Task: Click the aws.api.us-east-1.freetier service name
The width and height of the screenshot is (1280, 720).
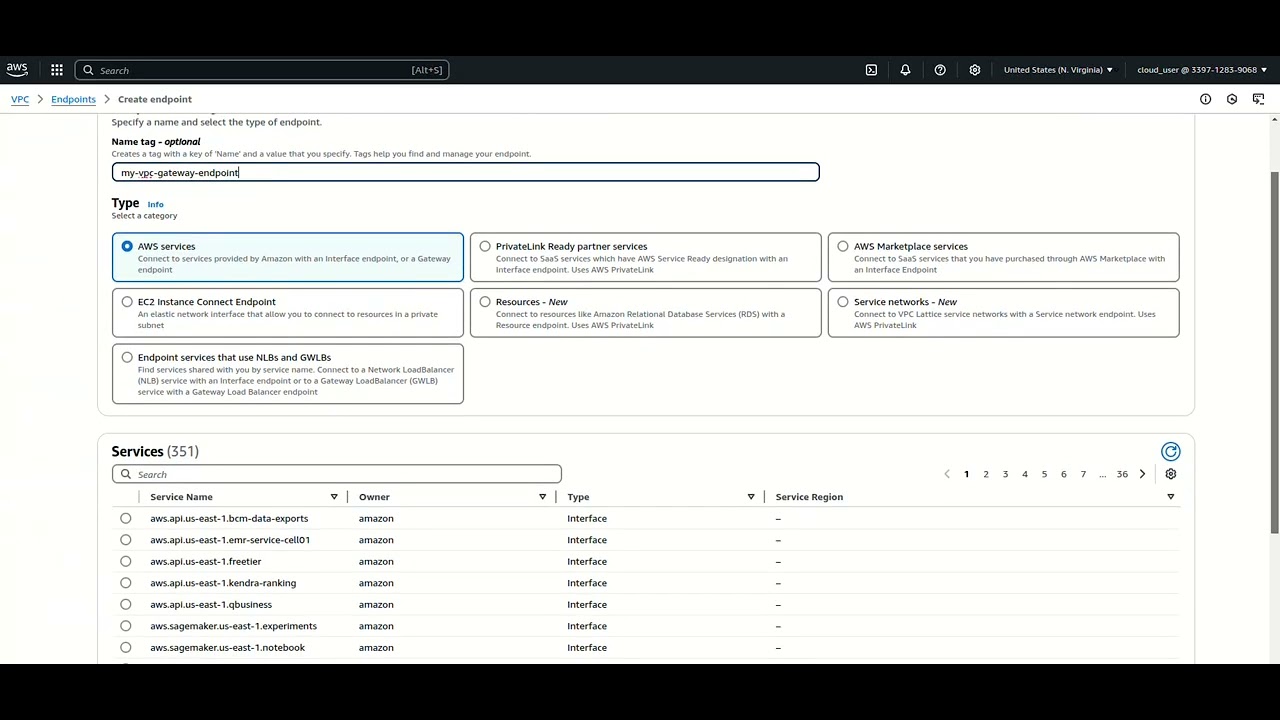Action: pyautogui.click(x=206, y=561)
